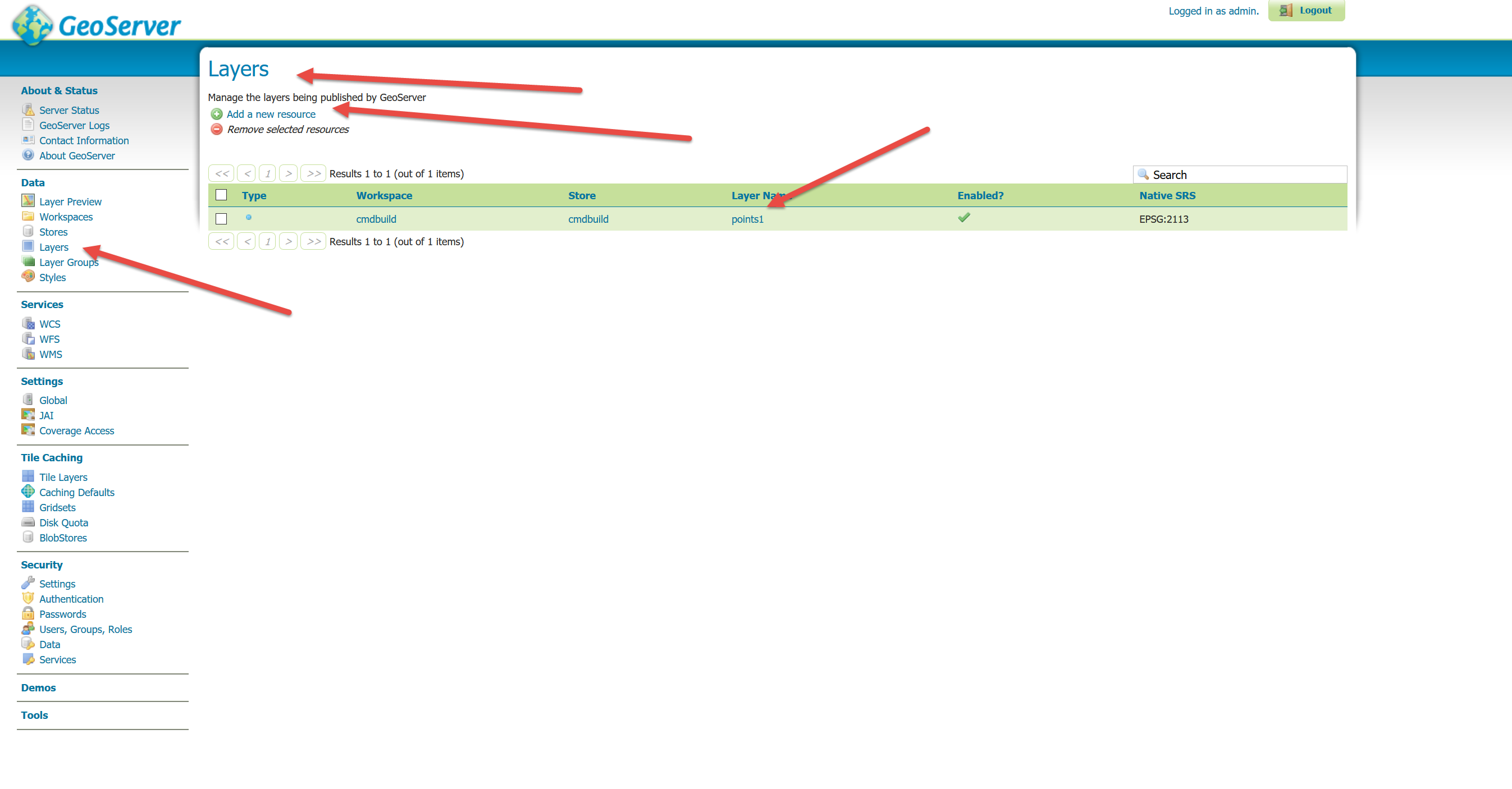Open Workspaces from Data menu

(x=66, y=217)
